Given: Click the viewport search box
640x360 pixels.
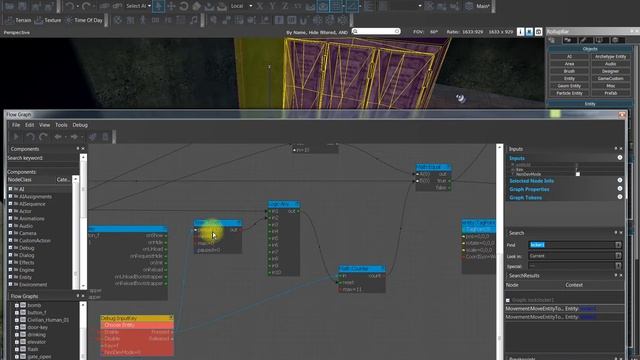Looking at the screenshot, I should (x=376, y=31).
